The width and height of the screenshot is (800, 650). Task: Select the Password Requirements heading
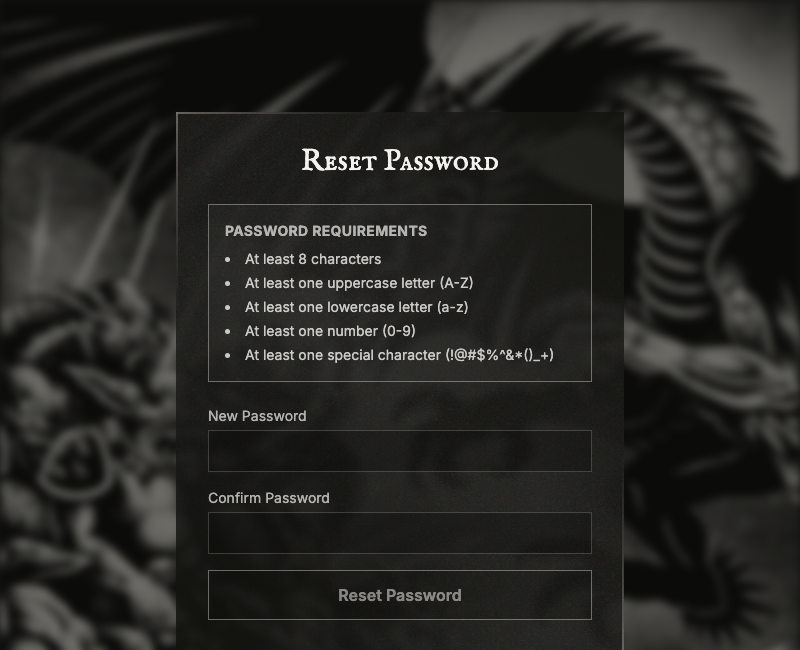[x=326, y=231]
